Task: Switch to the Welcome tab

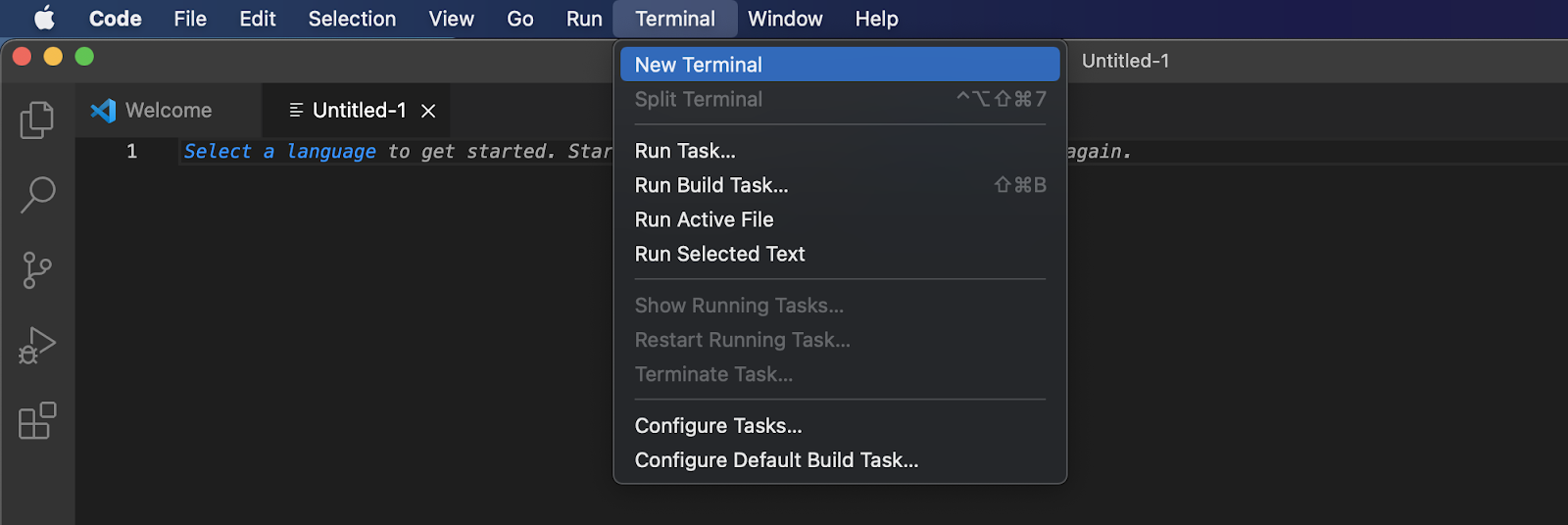Action: pyautogui.click(x=168, y=111)
